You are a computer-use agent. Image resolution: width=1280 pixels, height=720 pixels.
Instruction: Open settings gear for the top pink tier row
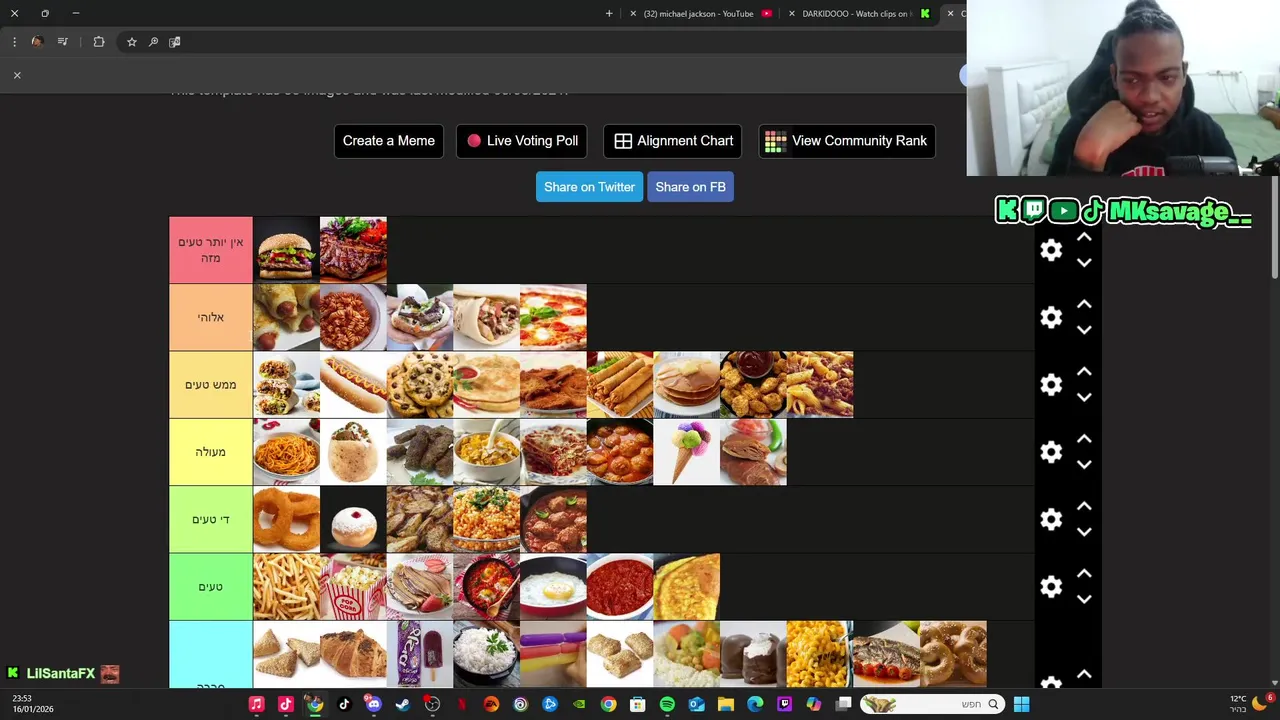tap(1051, 250)
